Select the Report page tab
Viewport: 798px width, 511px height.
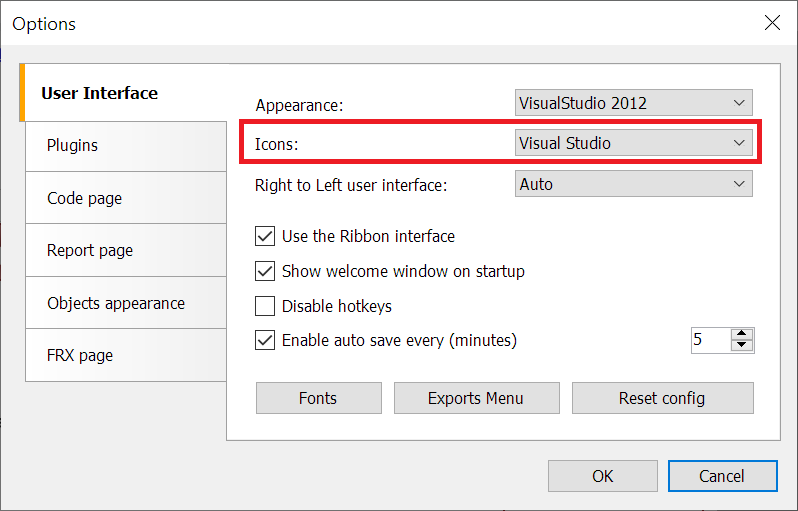tap(90, 250)
